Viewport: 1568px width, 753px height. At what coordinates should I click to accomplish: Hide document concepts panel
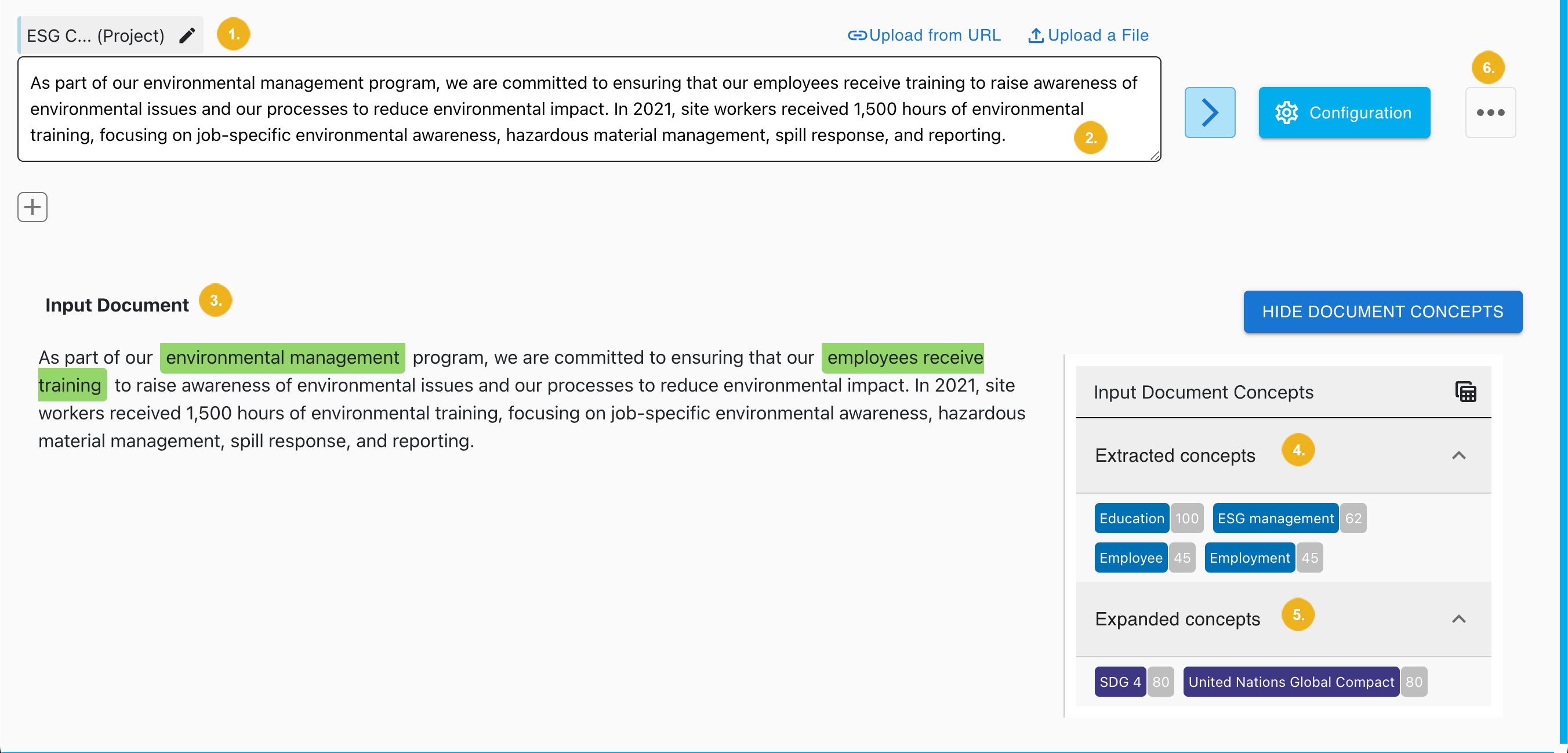pos(1382,312)
